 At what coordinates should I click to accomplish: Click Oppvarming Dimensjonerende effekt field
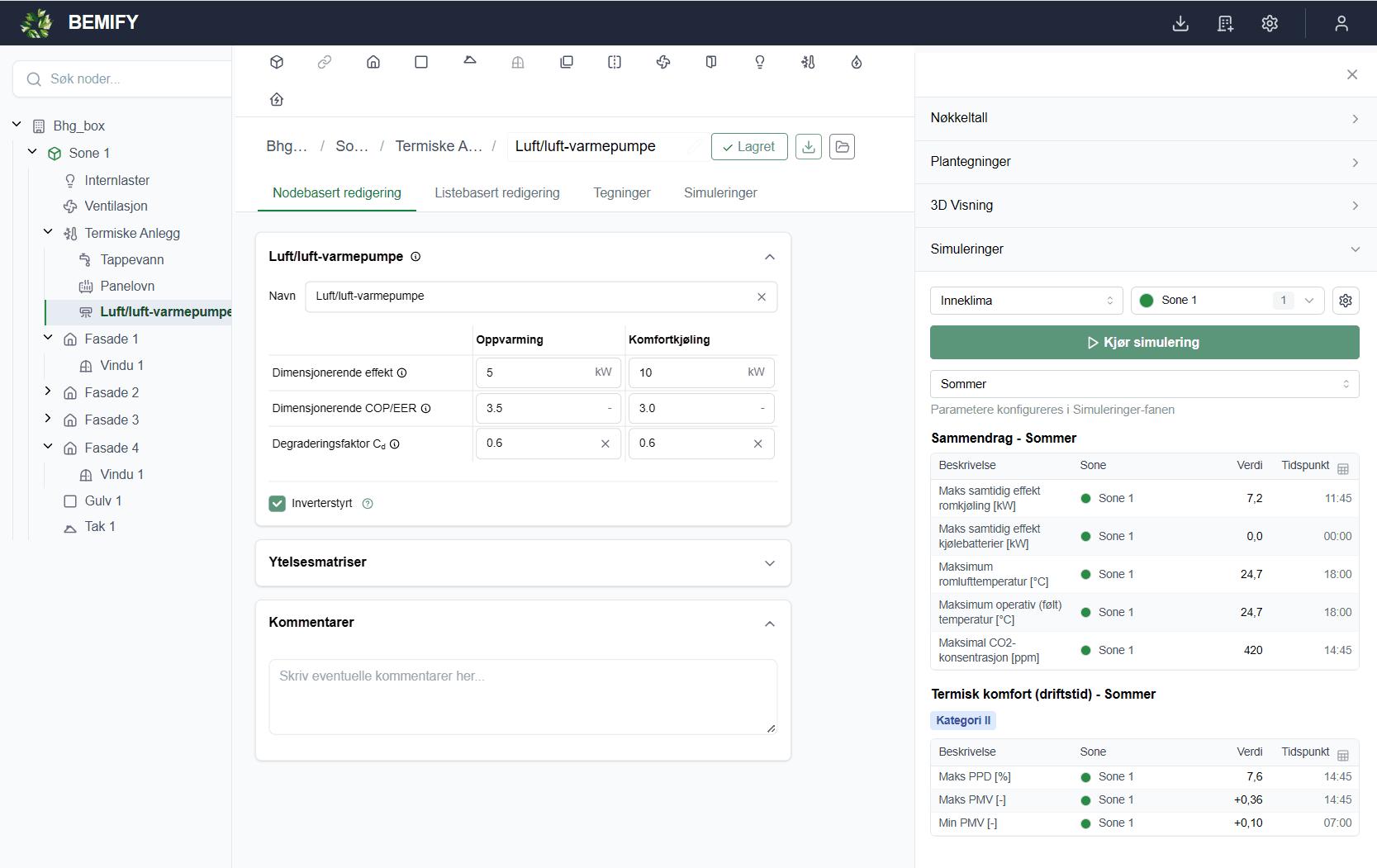[548, 372]
